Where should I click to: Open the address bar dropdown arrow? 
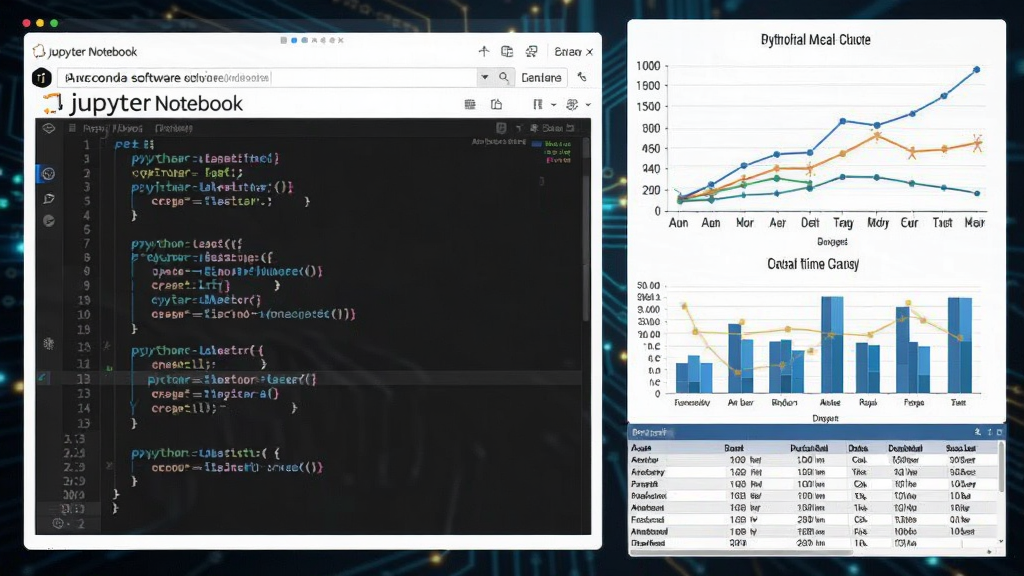[485, 77]
